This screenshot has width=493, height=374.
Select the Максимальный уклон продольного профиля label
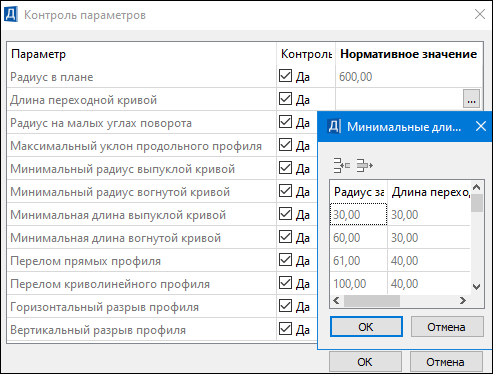[x=136, y=146]
